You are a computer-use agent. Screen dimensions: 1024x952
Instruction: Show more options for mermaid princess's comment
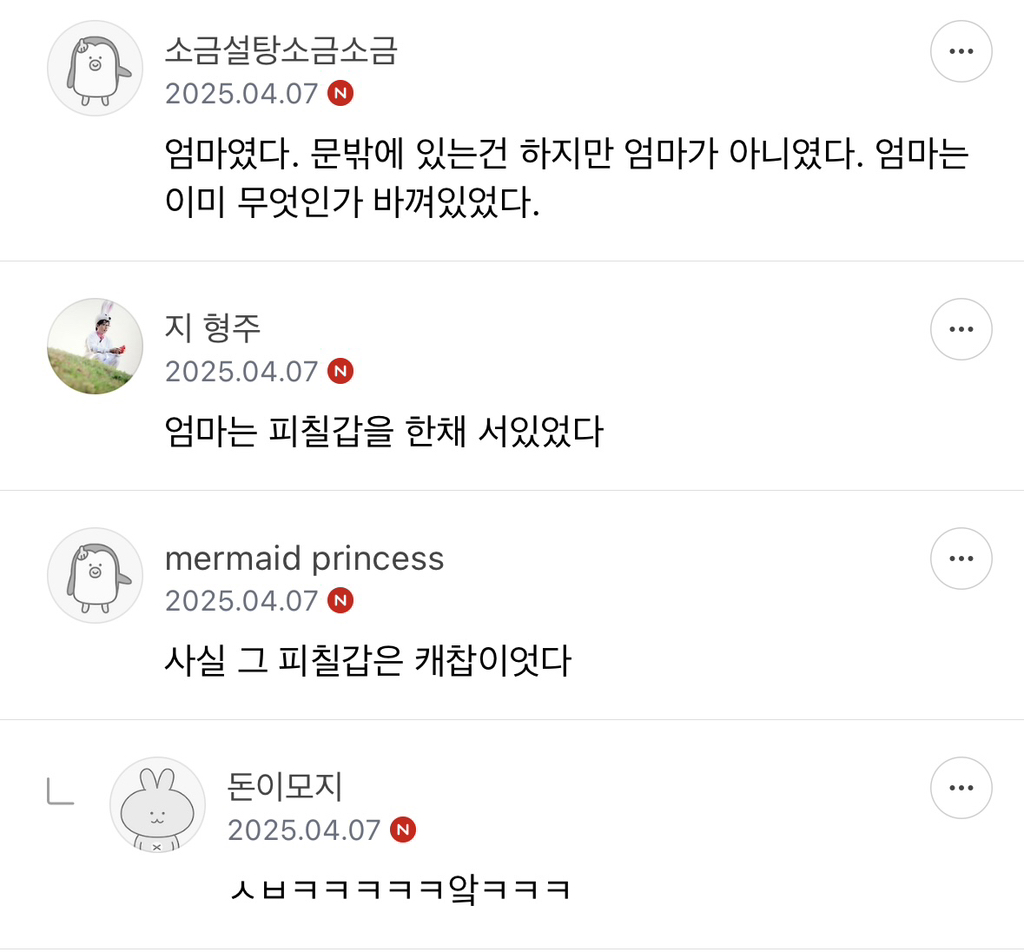click(961, 558)
